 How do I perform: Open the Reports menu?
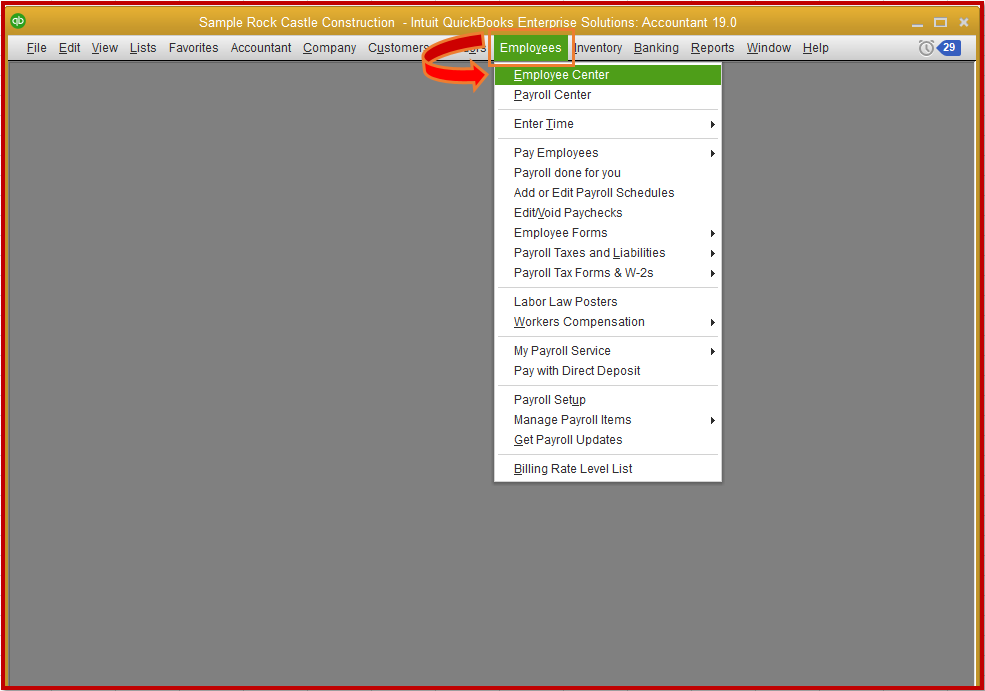click(712, 48)
